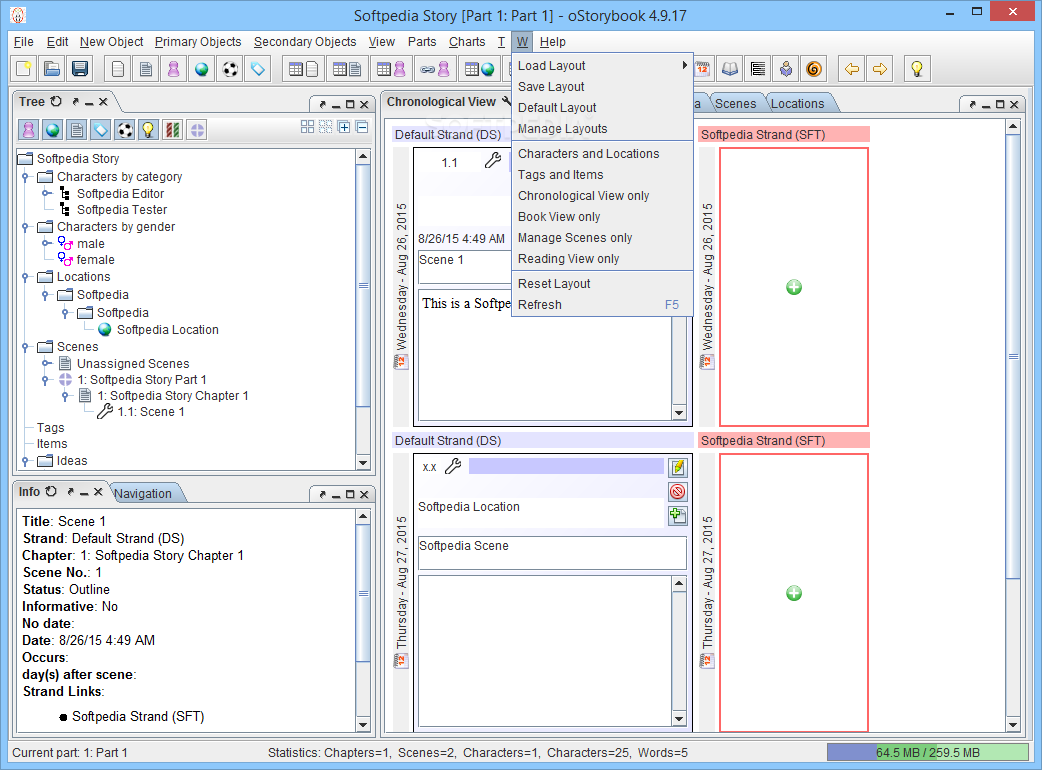Click the text lines manage view icon

pos(758,69)
